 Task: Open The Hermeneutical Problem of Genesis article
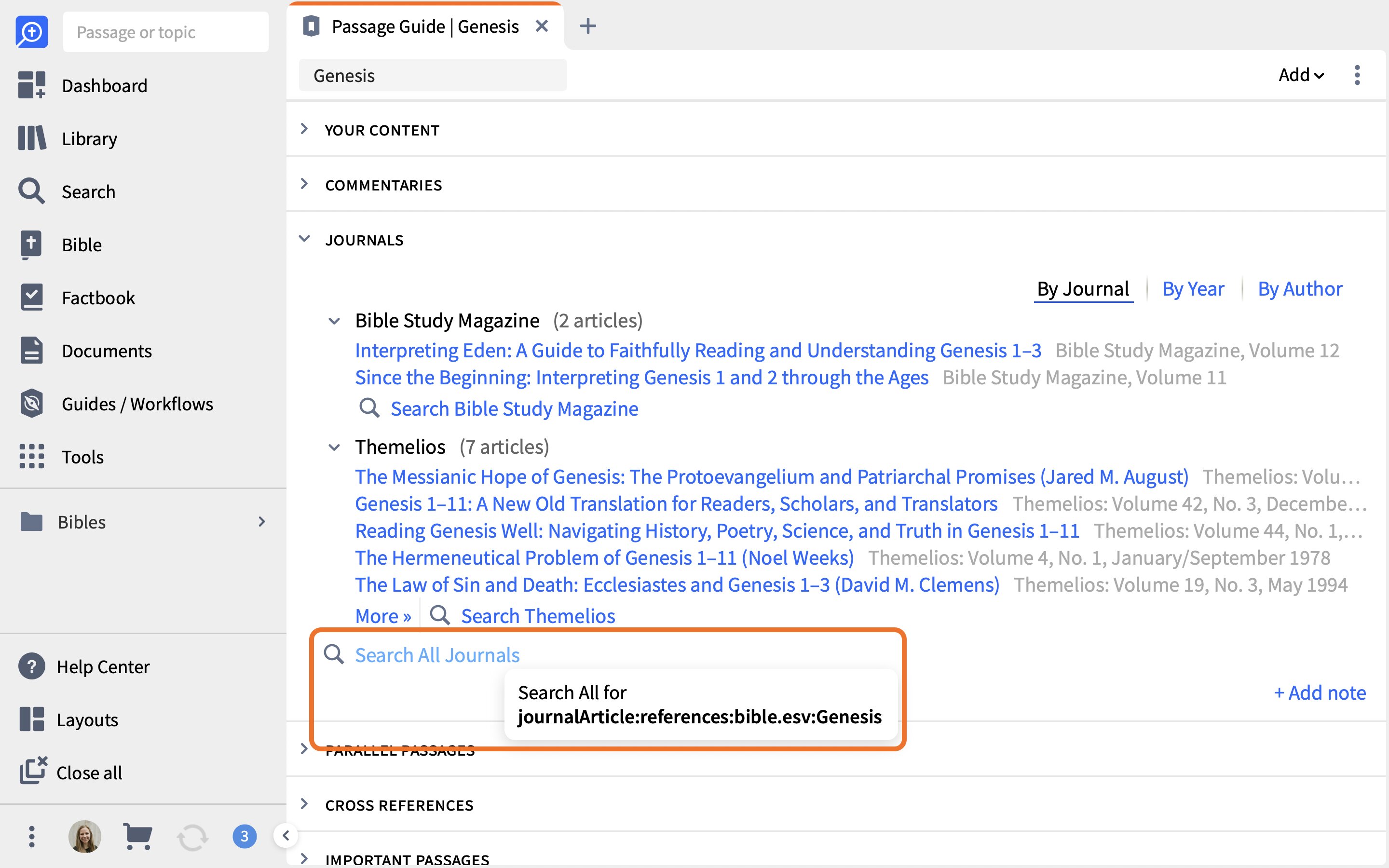pyautogui.click(x=604, y=557)
